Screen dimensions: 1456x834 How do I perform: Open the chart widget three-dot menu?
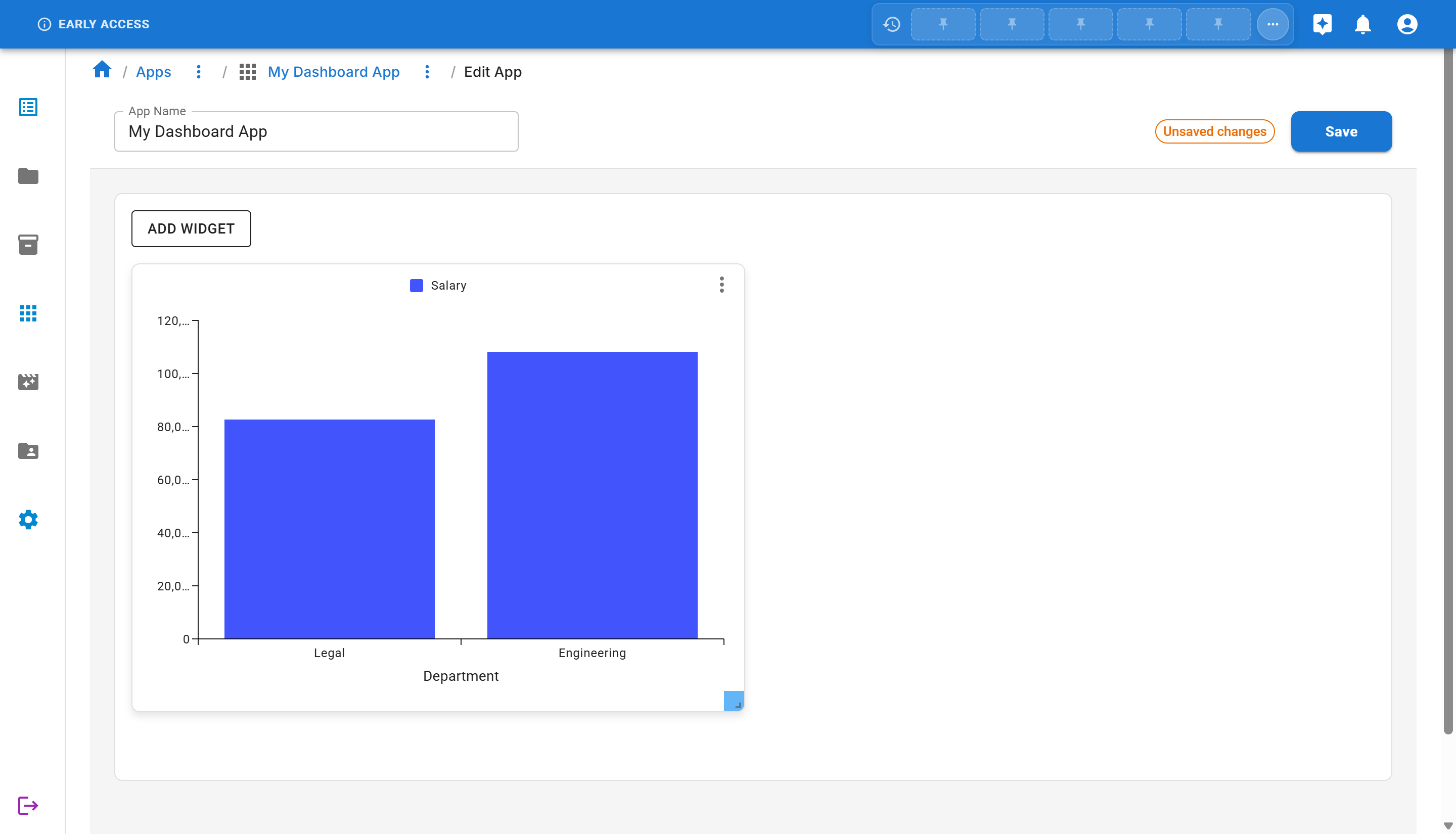tap(722, 285)
